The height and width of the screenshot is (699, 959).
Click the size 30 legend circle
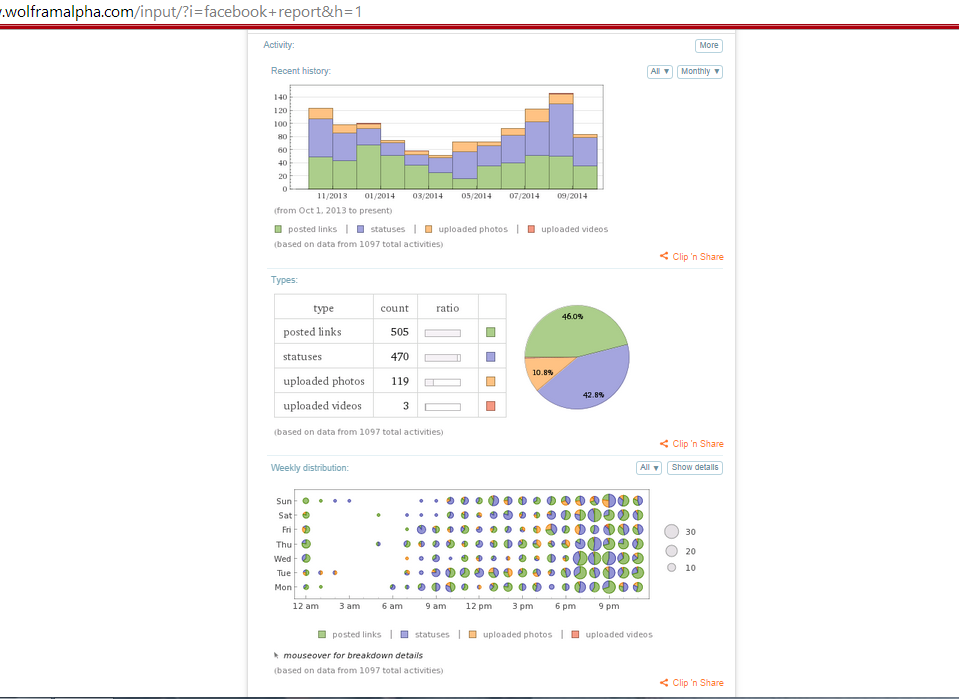[672, 531]
